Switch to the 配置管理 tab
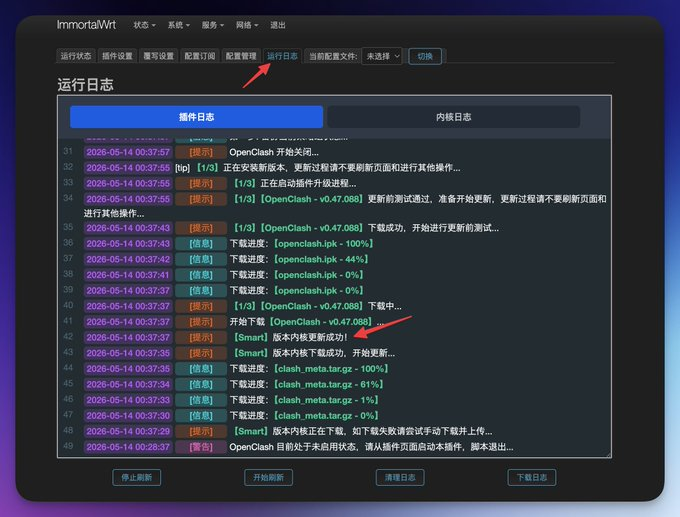Image resolution: width=680 pixels, height=517 pixels. tap(241, 56)
